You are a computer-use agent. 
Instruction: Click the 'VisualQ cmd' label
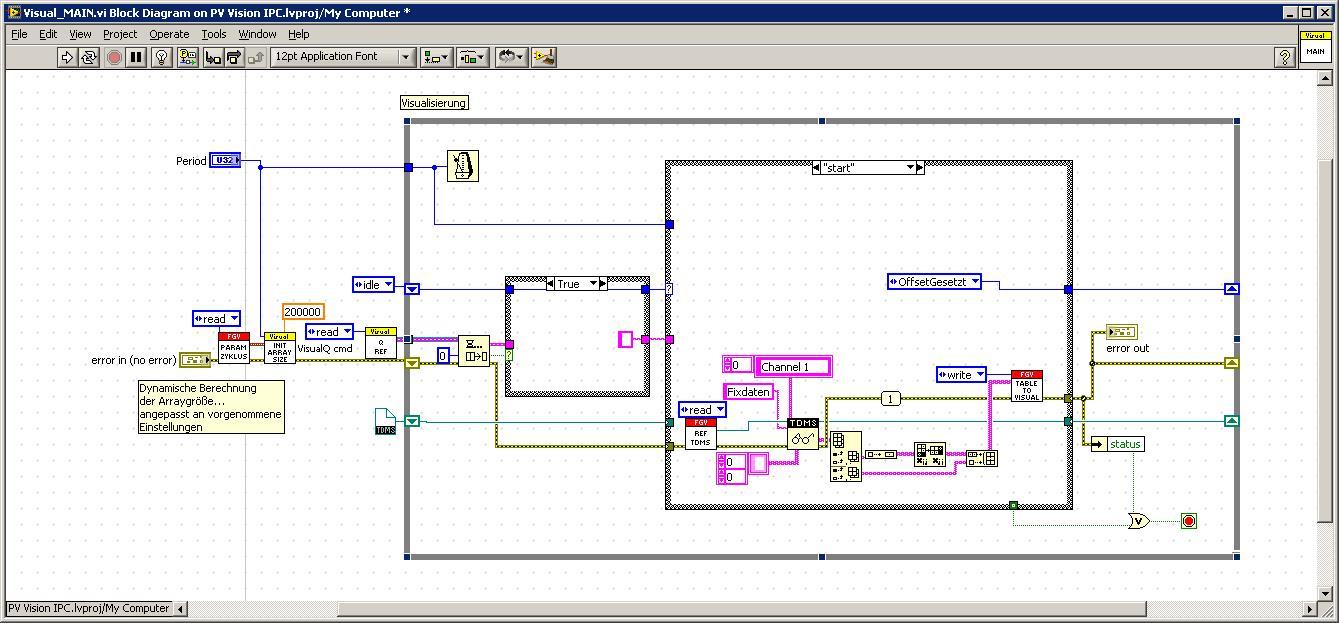(x=325, y=349)
